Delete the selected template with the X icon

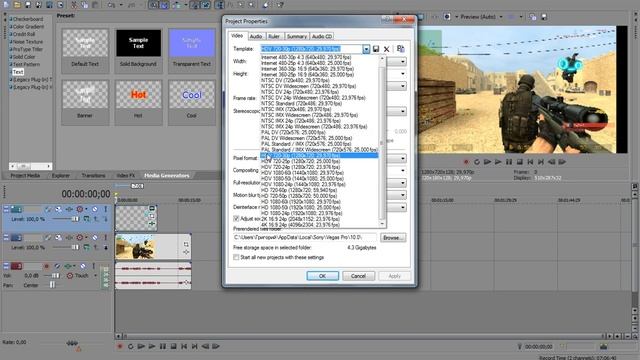tap(387, 49)
